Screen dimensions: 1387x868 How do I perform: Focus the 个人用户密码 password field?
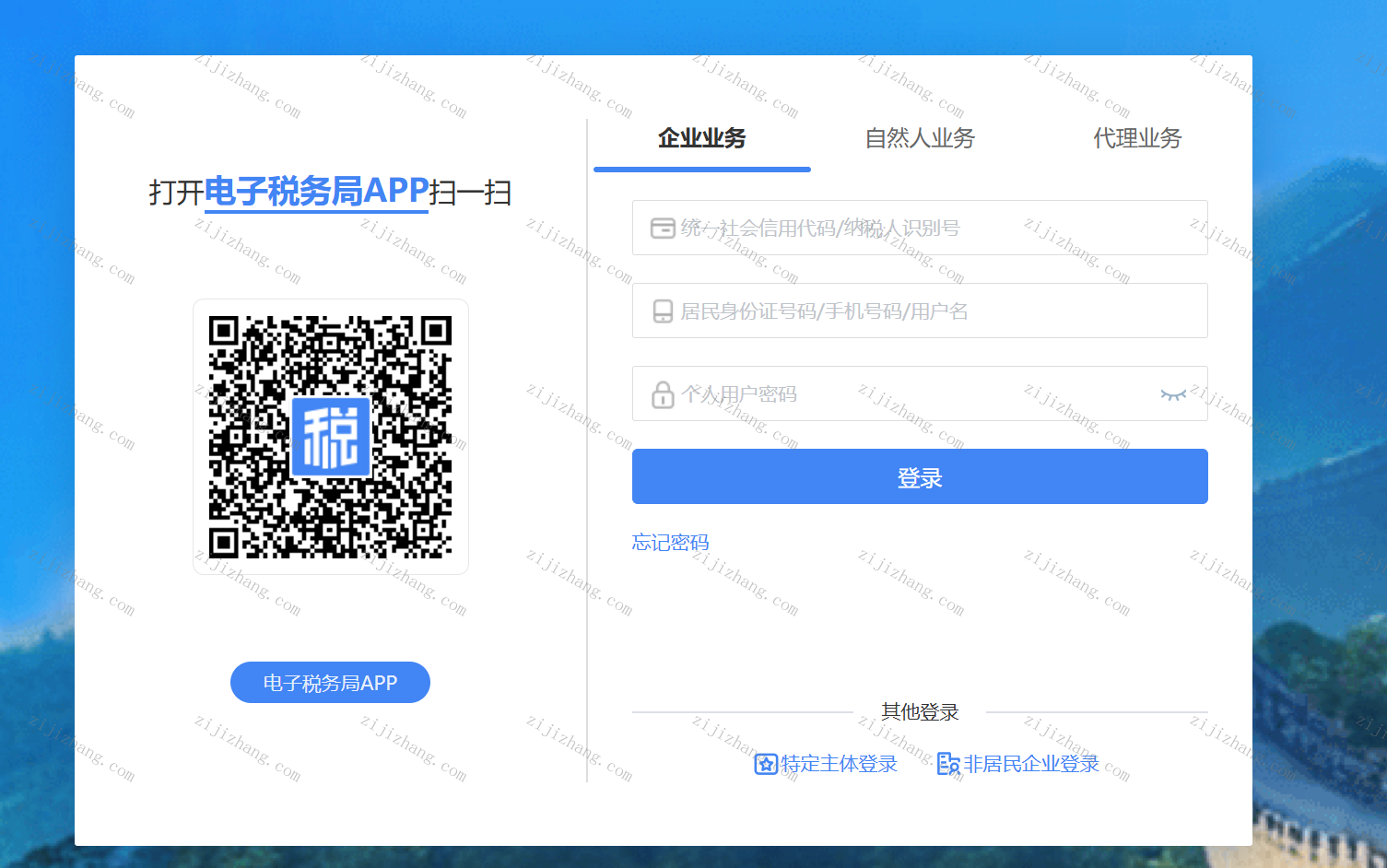[x=920, y=393]
